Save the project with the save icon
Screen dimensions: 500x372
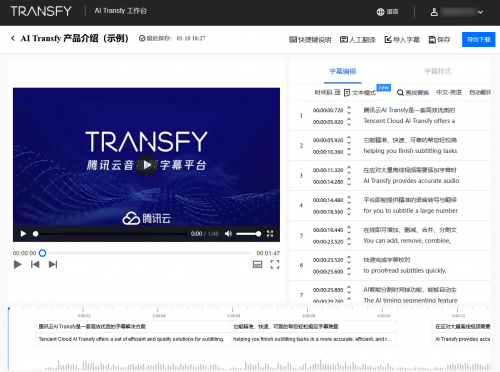pos(439,40)
